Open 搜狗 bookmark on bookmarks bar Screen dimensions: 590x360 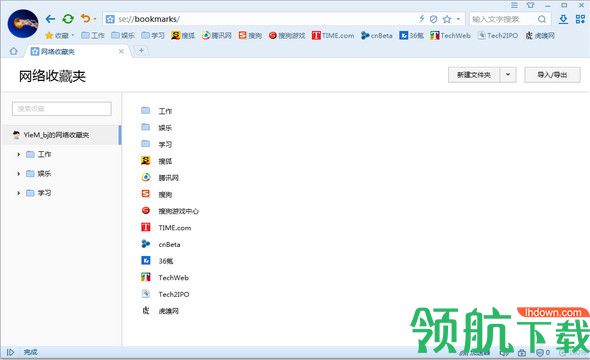[x=250, y=35]
